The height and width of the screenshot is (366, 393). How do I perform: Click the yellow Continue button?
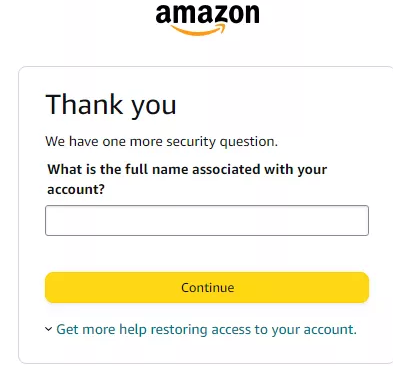207,287
